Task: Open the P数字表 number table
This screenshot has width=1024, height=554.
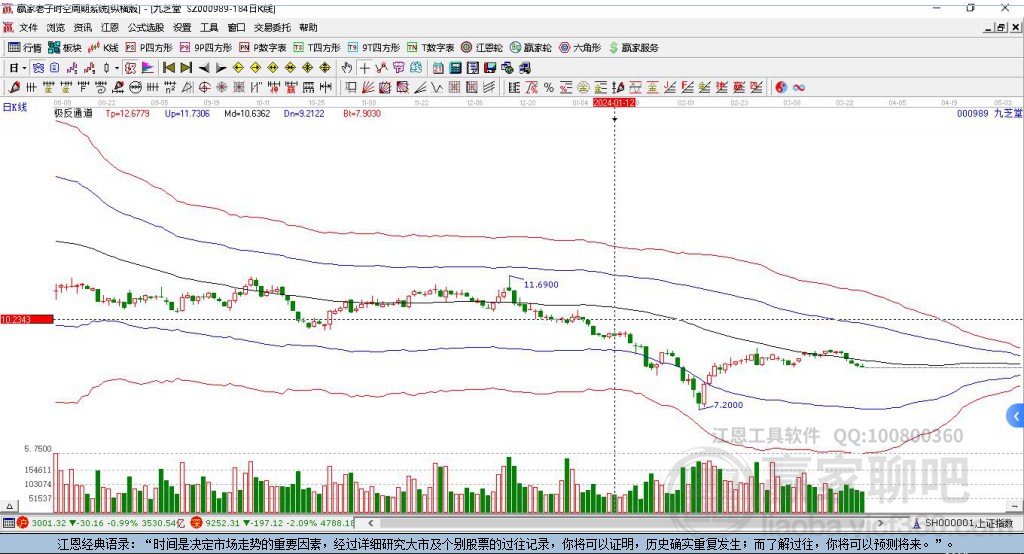Action: [263, 48]
